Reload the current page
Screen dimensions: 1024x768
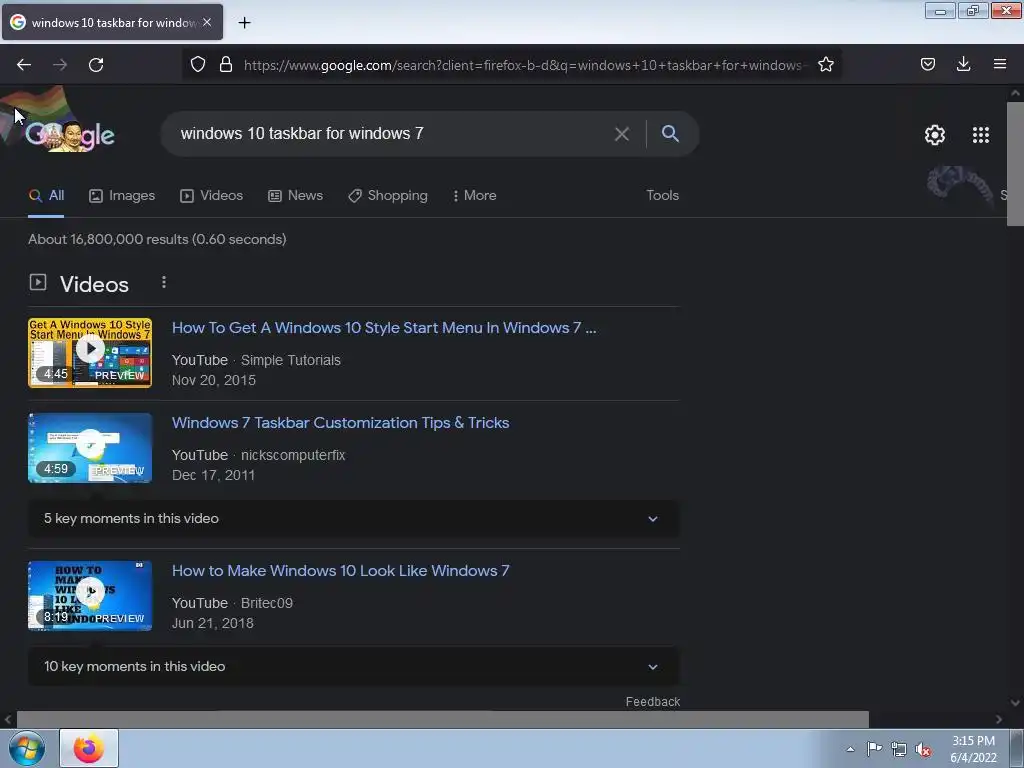click(96, 65)
